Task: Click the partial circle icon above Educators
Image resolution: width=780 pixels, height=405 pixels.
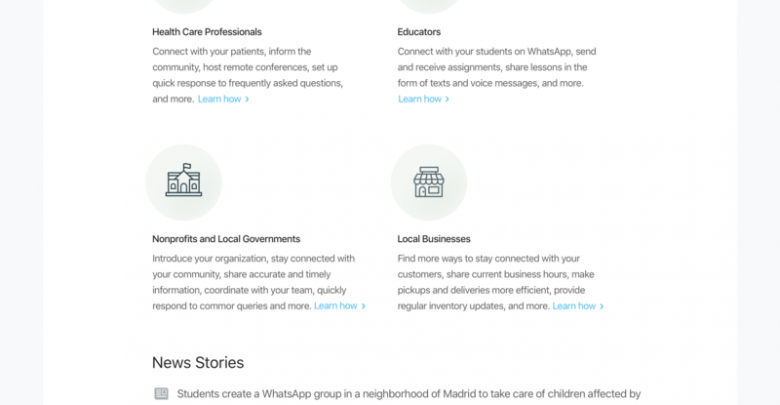Action: (429, 5)
